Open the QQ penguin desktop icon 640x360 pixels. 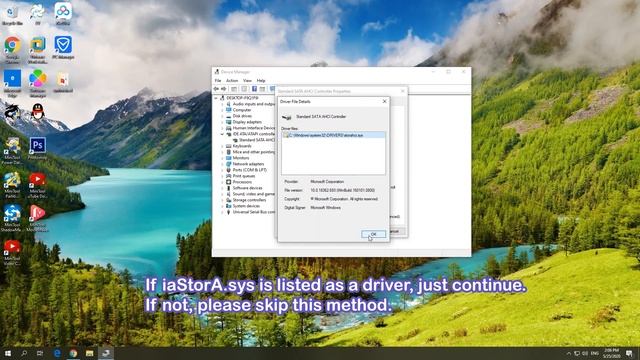[38, 111]
